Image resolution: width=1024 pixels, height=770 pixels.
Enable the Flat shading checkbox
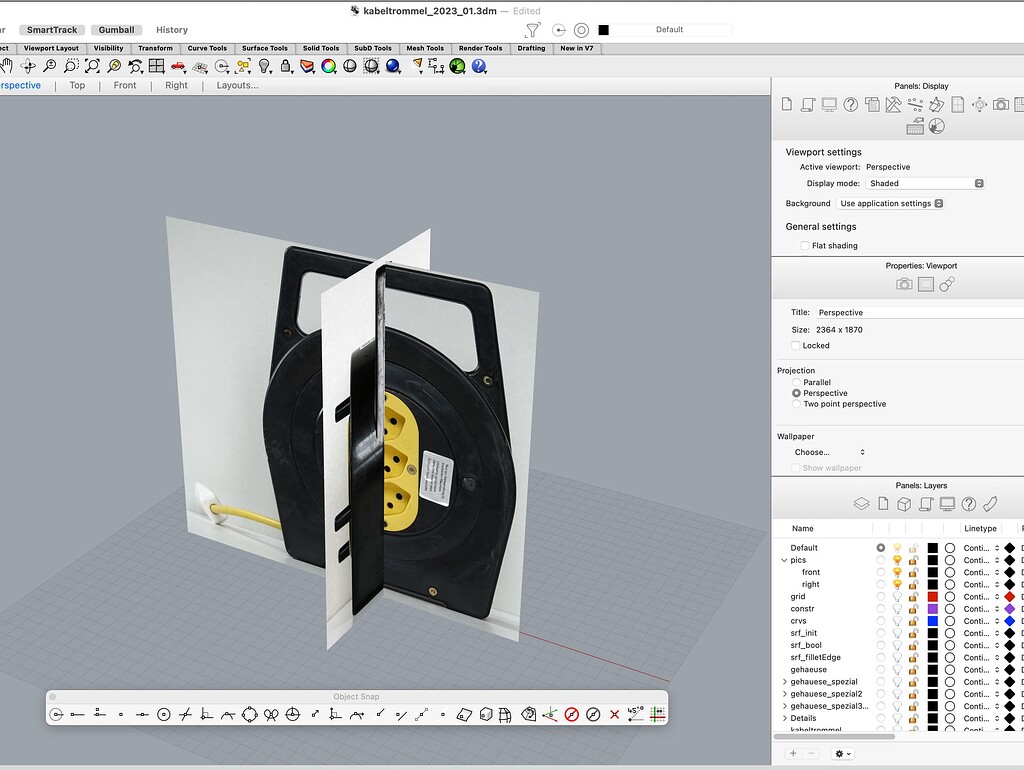[x=805, y=245]
